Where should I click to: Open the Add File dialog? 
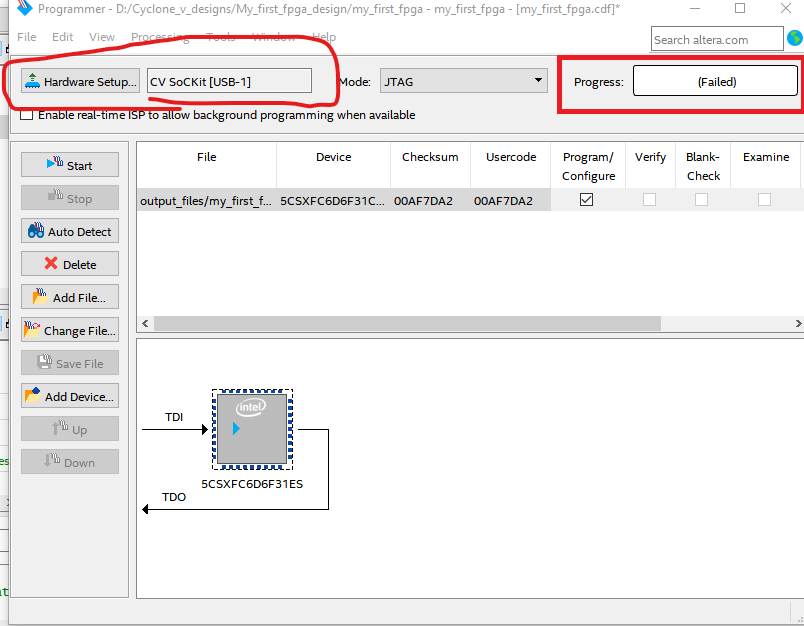point(70,297)
